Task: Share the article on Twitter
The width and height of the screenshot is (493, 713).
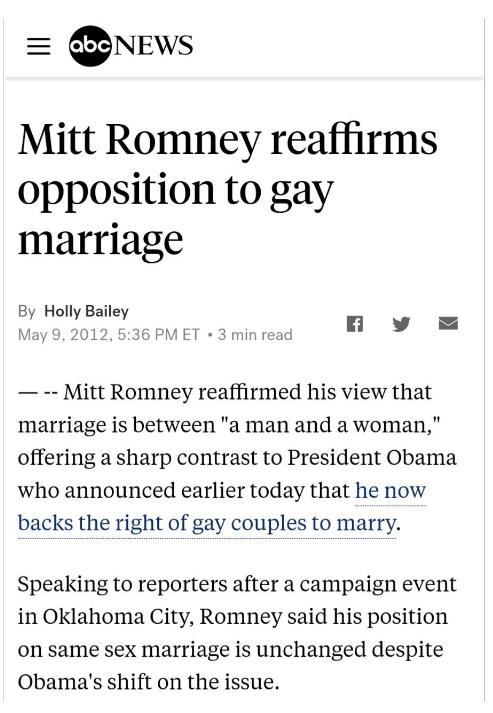Action: 401,324
